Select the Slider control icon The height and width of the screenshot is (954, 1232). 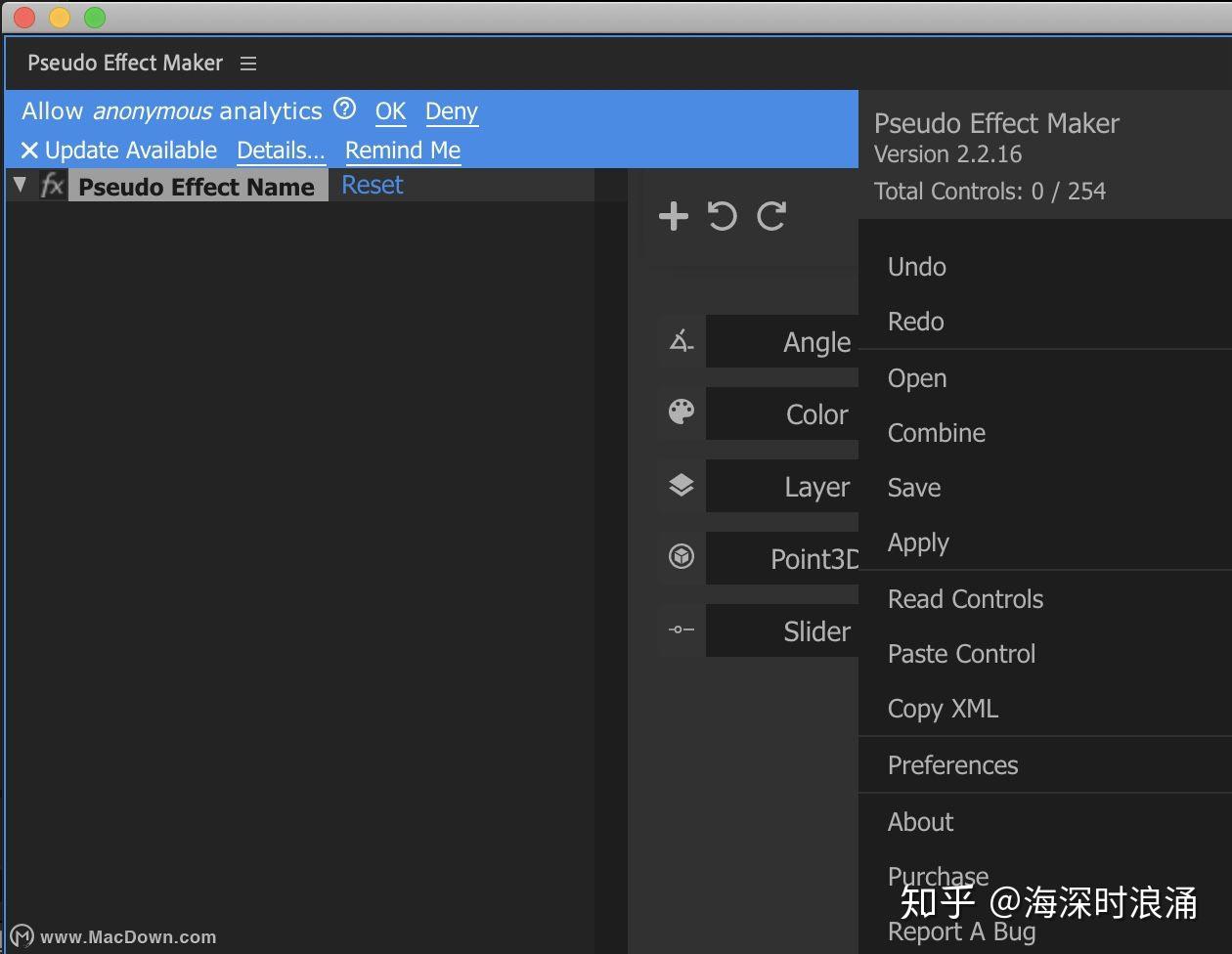coord(681,629)
